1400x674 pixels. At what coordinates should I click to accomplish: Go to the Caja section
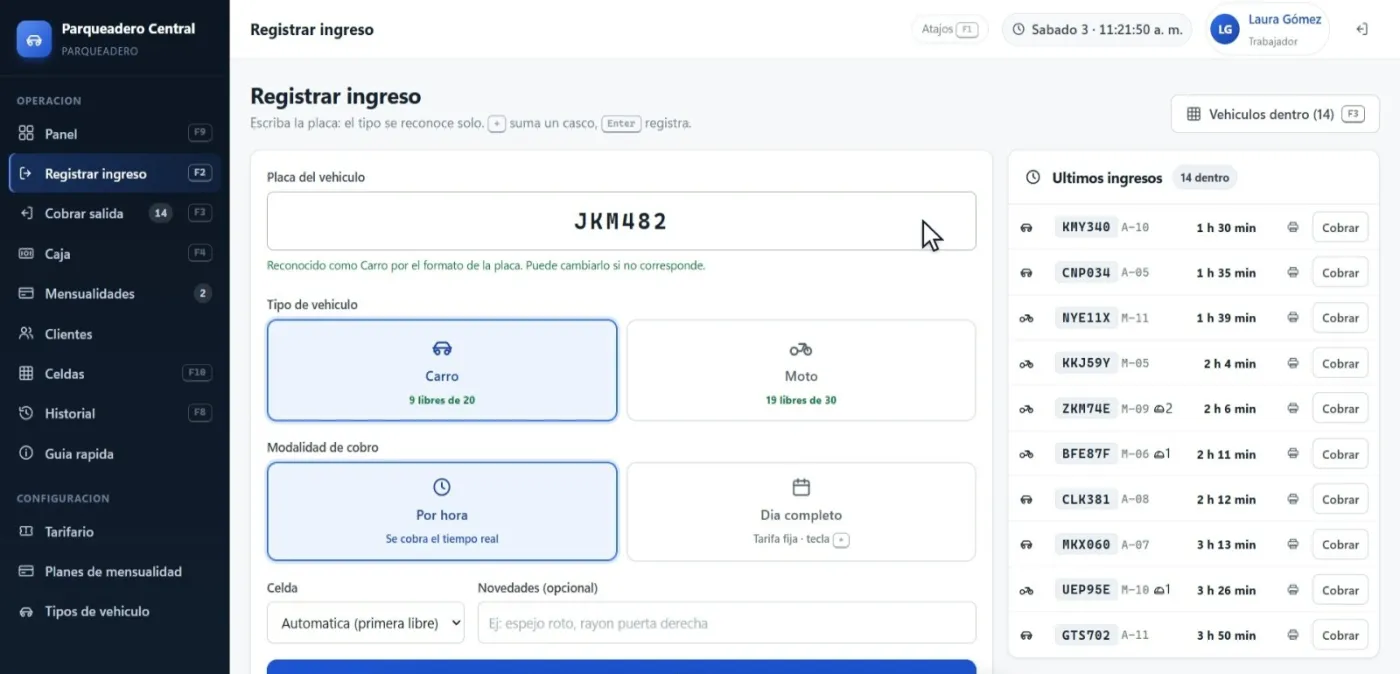(114, 253)
